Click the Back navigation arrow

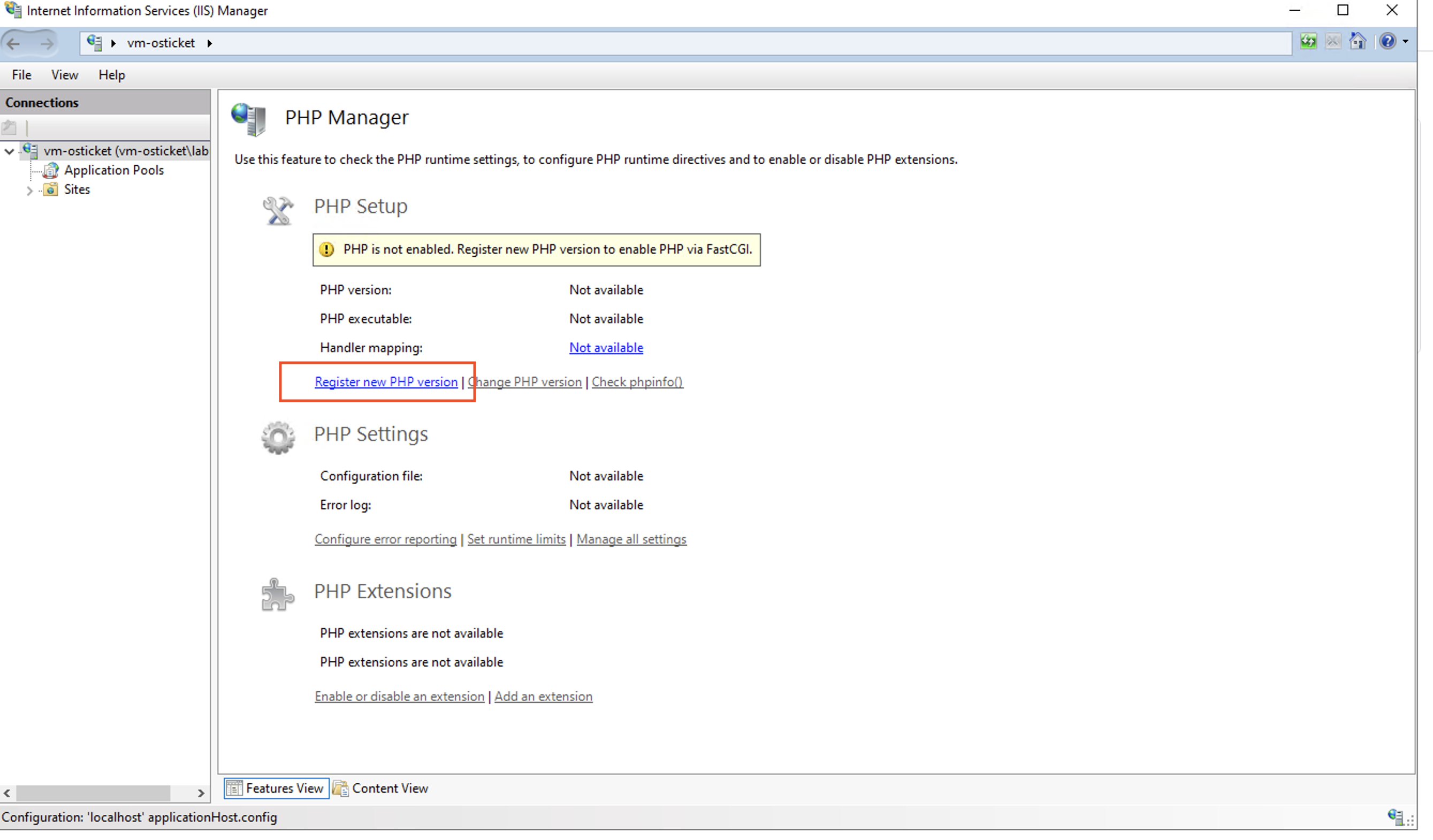(14, 43)
